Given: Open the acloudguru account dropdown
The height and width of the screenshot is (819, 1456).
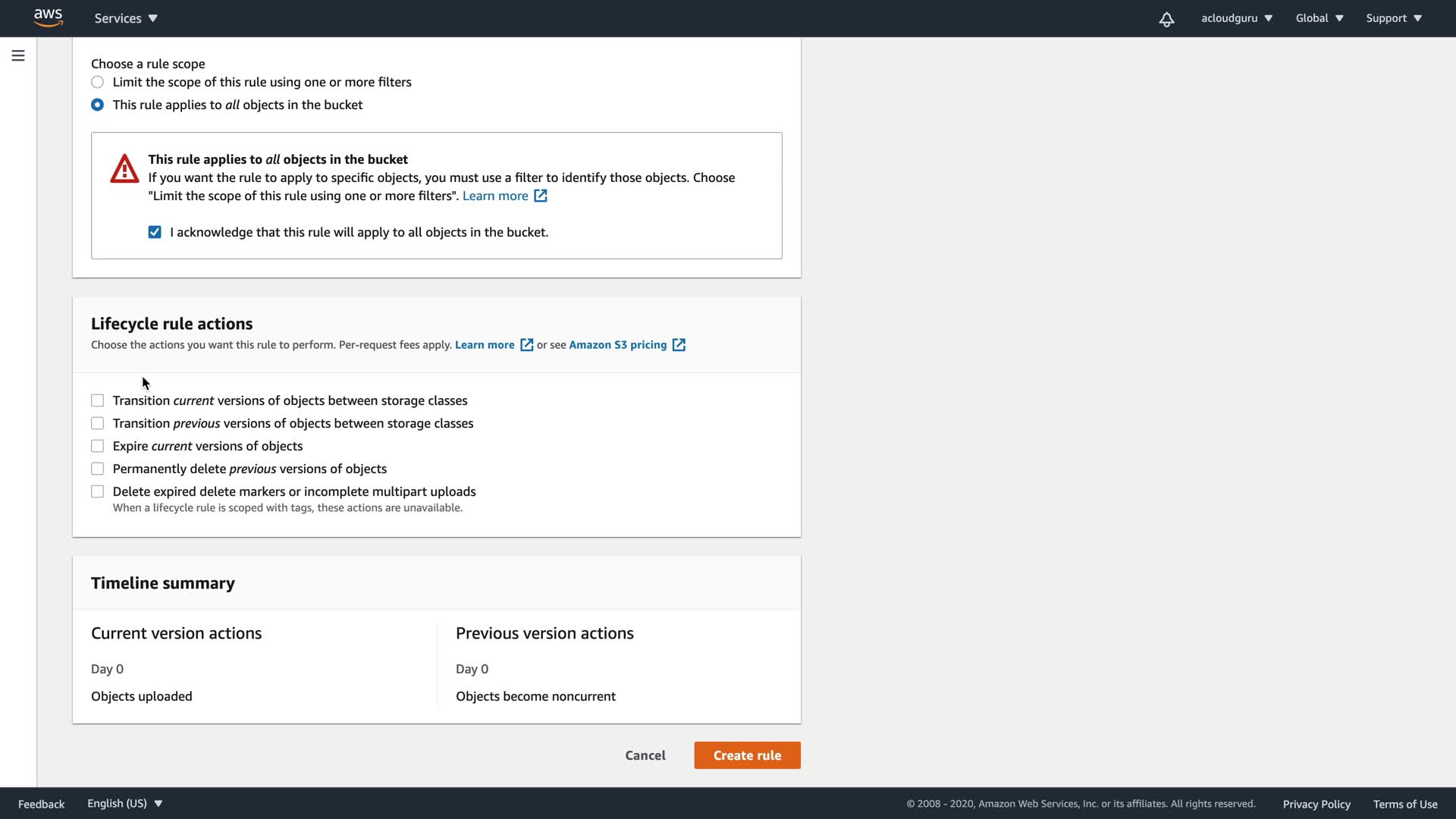Looking at the screenshot, I should 1236,18.
